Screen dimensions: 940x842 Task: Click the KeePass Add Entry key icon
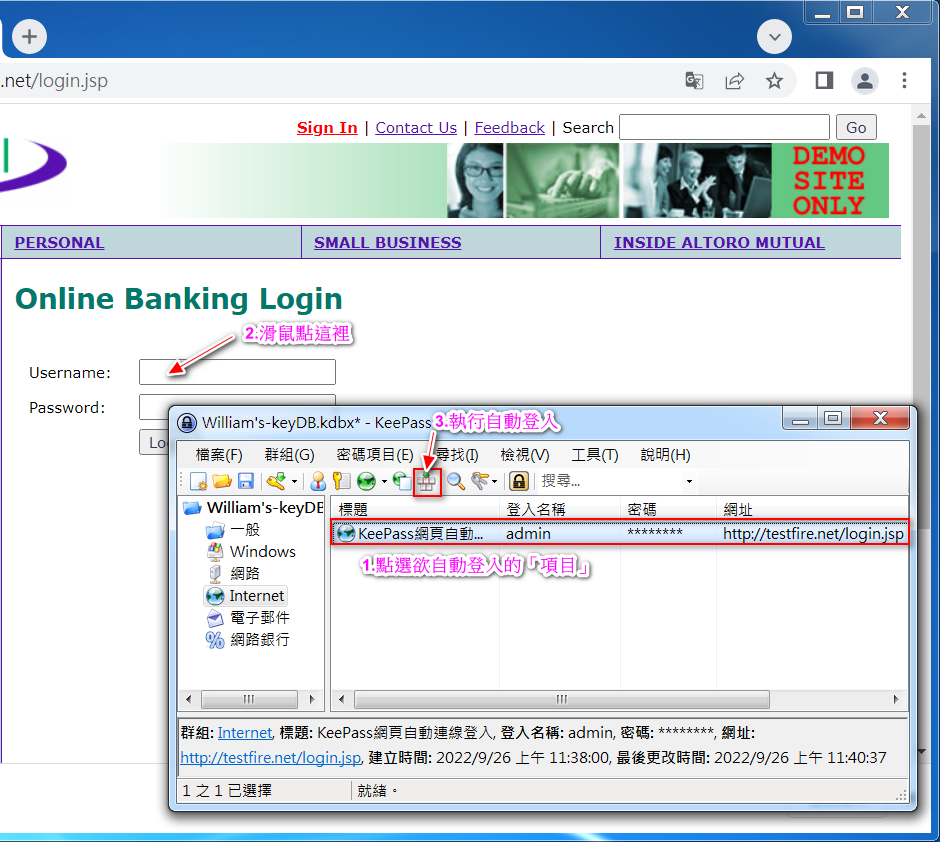tap(276, 481)
